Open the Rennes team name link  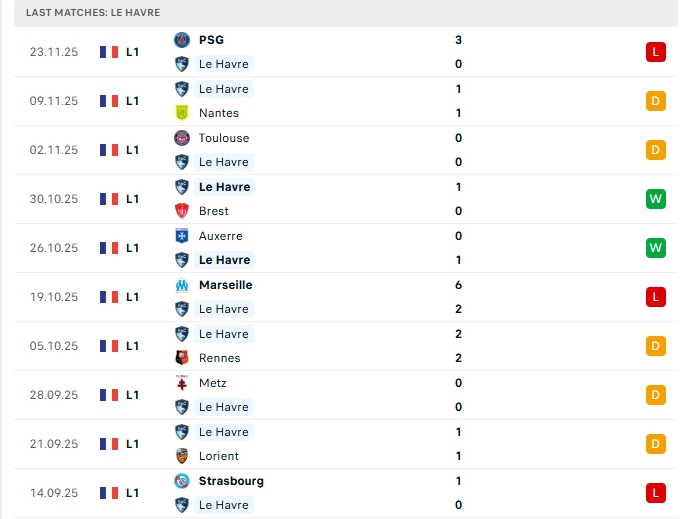(x=219, y=358)
